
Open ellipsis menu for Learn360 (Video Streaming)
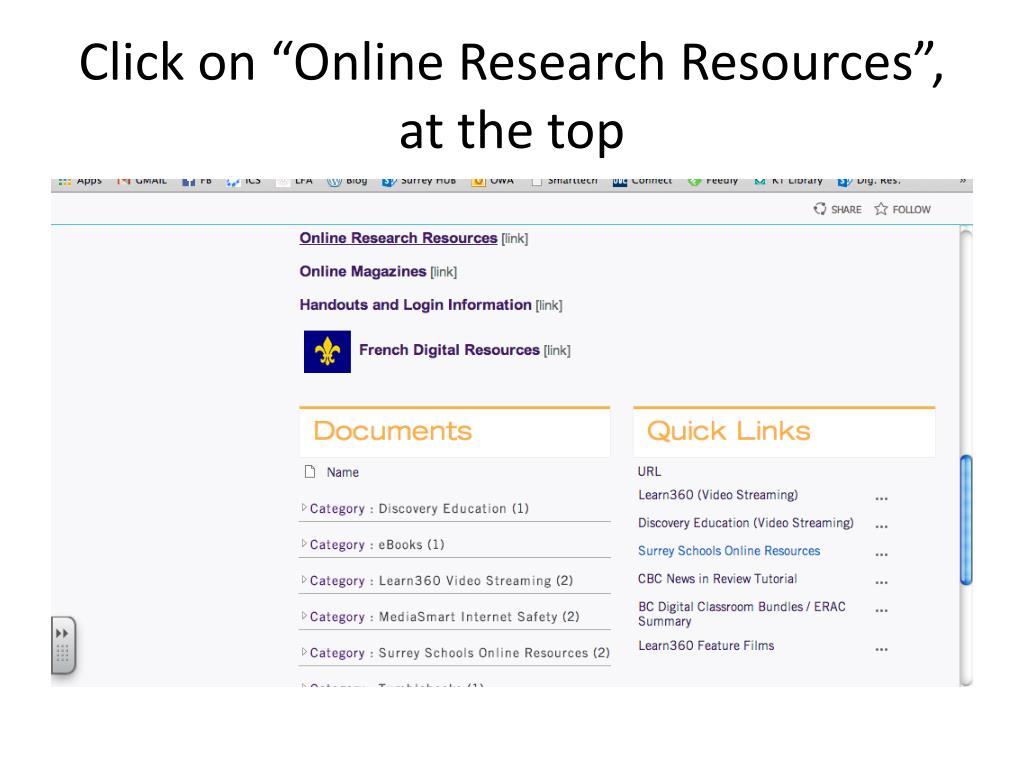881,499
